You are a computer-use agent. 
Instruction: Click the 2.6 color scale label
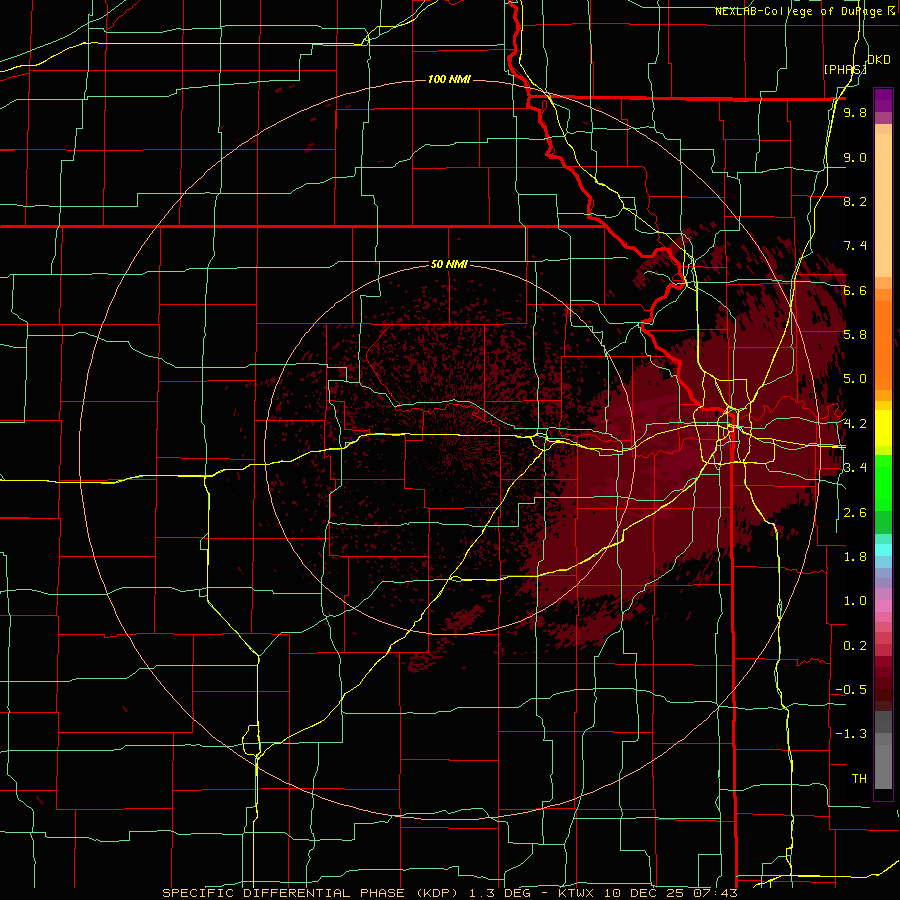(x=855, y=513)
